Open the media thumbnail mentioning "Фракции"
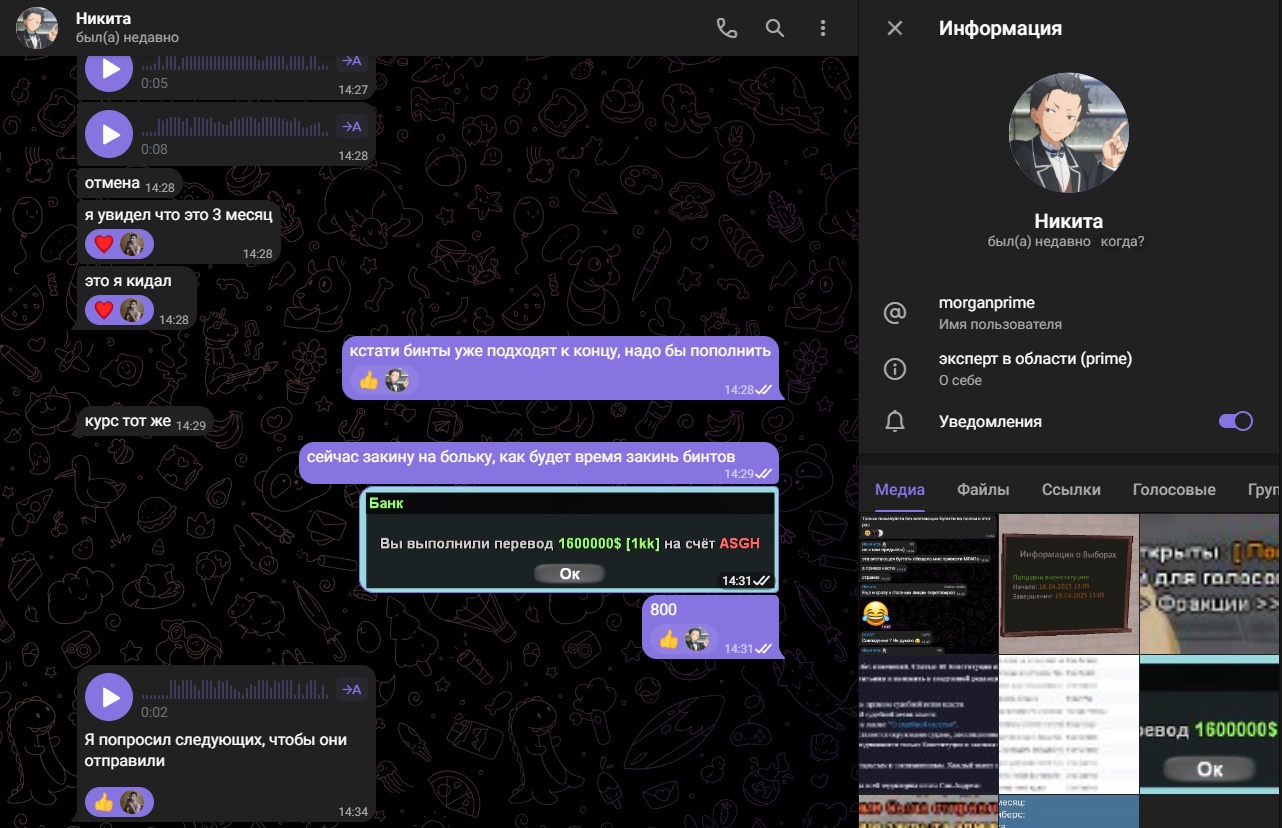This screenshot has width=1282, height=828. pyautogui.click(x=1211, y=583)
